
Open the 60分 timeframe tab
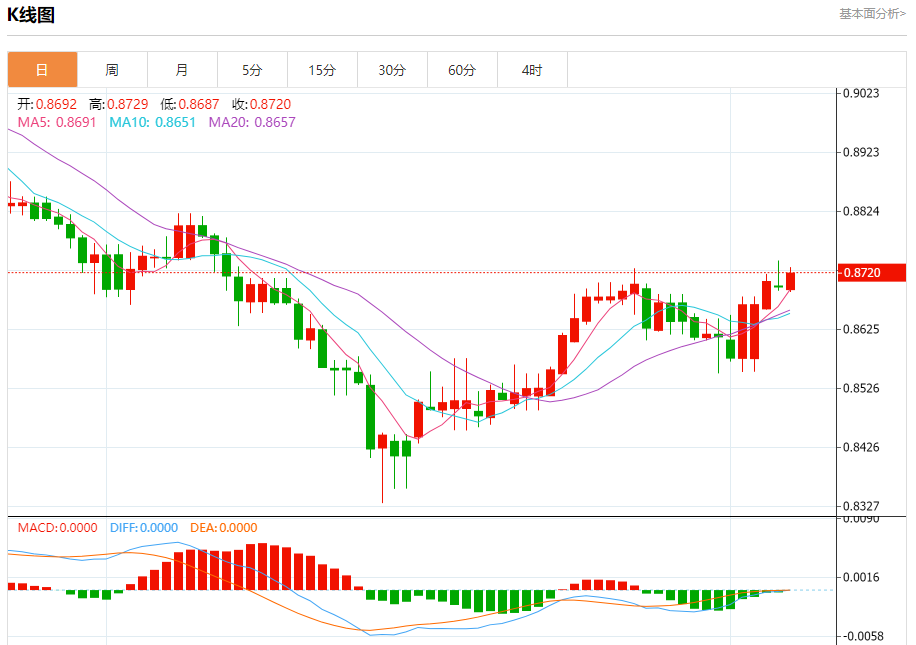[463, 70]
